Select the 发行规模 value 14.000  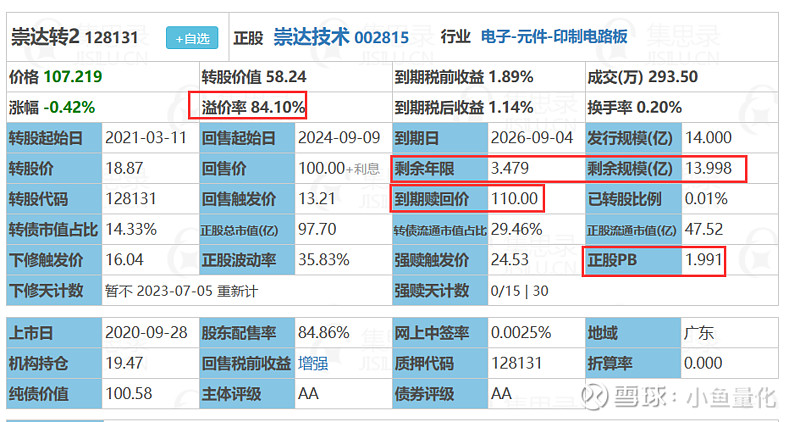point(708,138)
